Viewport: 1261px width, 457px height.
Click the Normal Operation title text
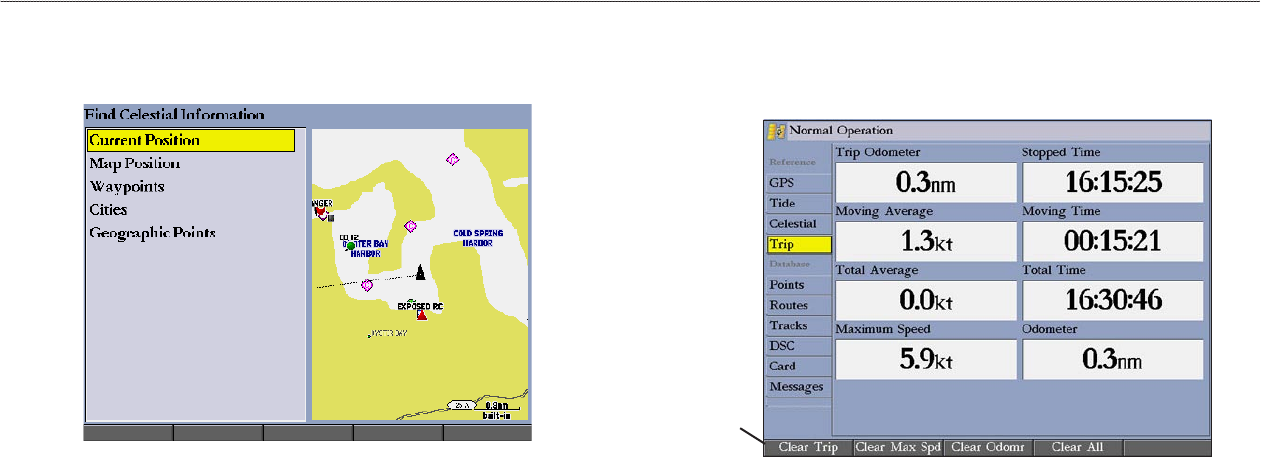tap(841, 130)
